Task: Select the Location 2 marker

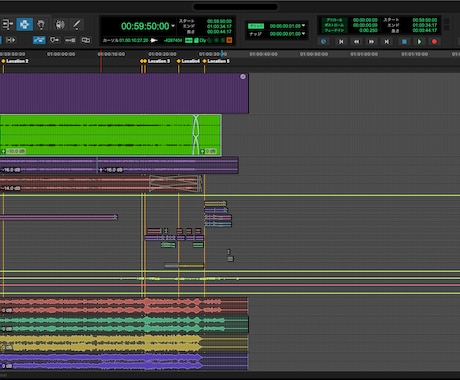Action: point(15,61)
